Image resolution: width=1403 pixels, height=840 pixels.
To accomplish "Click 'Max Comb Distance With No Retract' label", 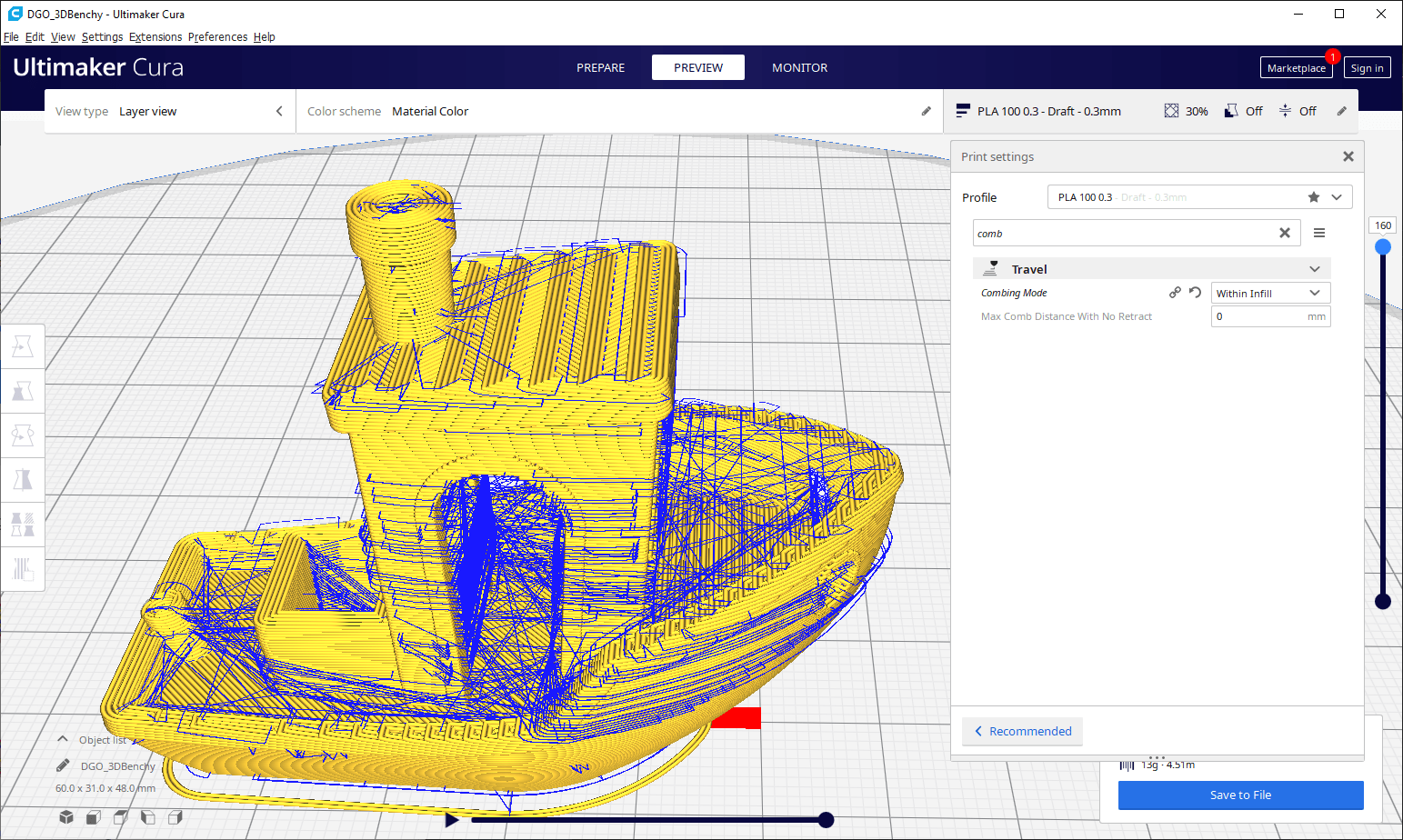I will click(1067, 316).
